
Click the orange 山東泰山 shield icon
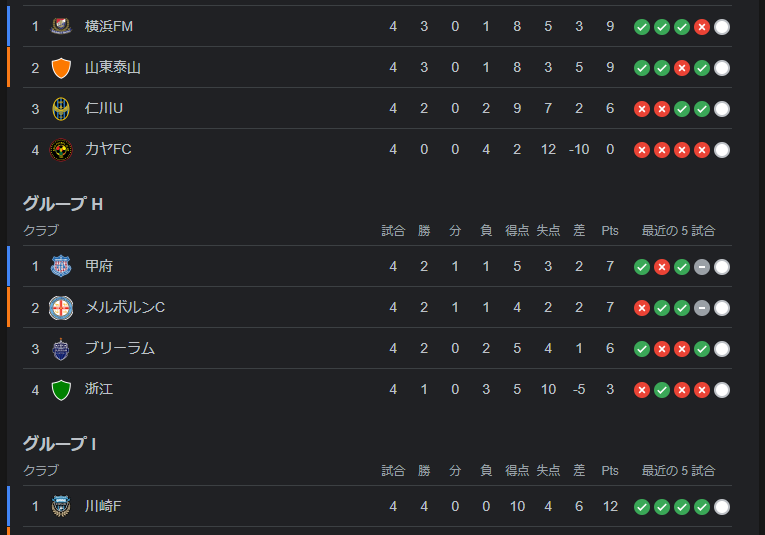[61, 68]
